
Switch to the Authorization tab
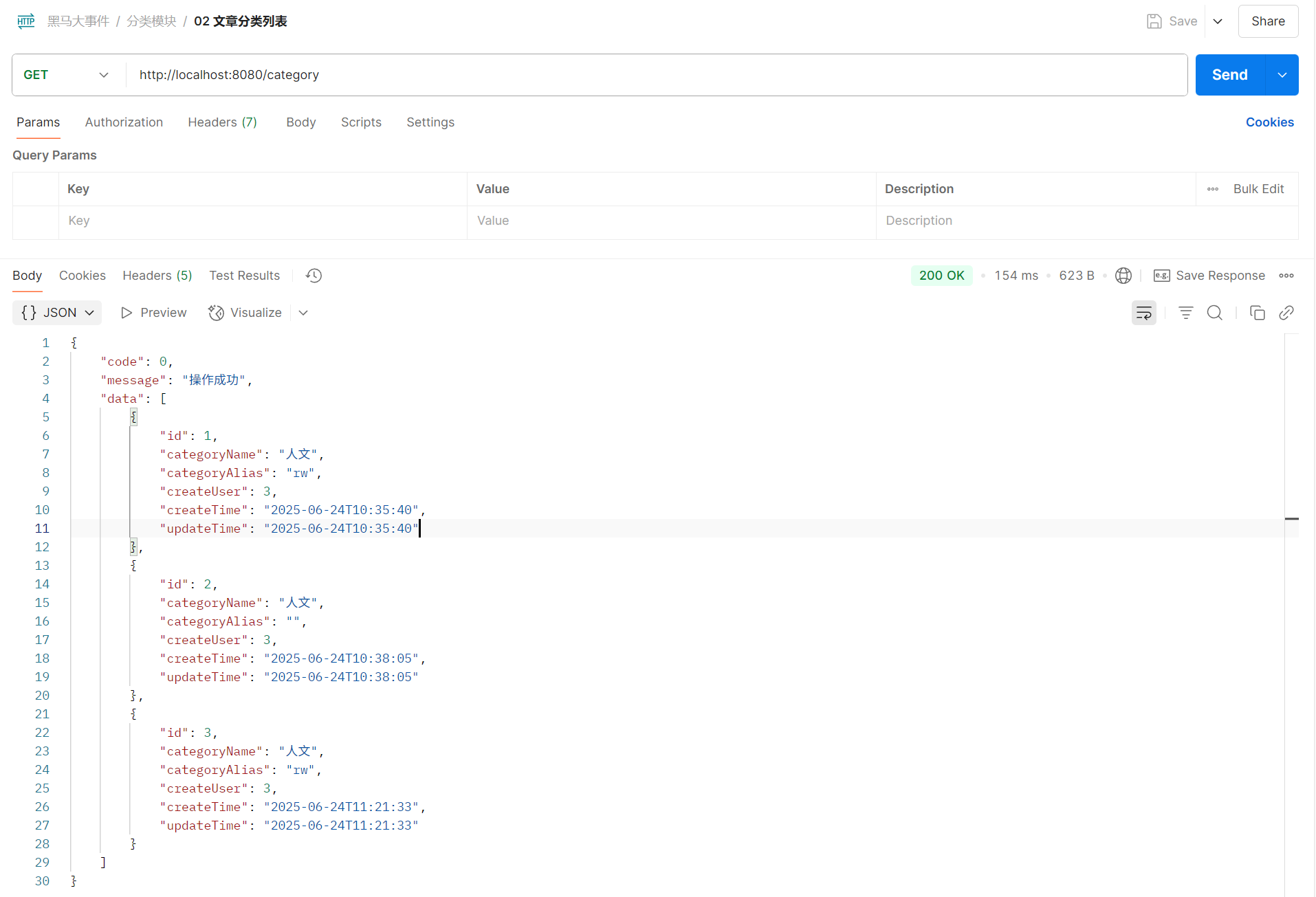(x=124, y=122)
